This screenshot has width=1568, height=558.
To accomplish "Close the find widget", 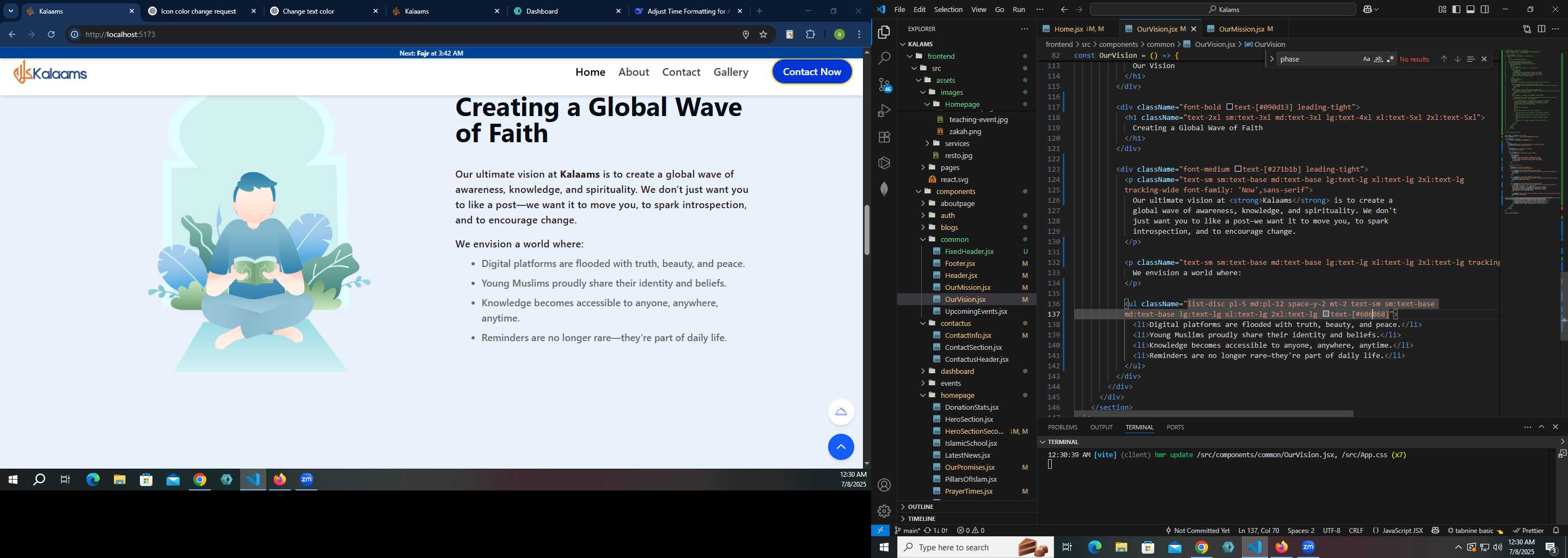I will pos(1484,59).
